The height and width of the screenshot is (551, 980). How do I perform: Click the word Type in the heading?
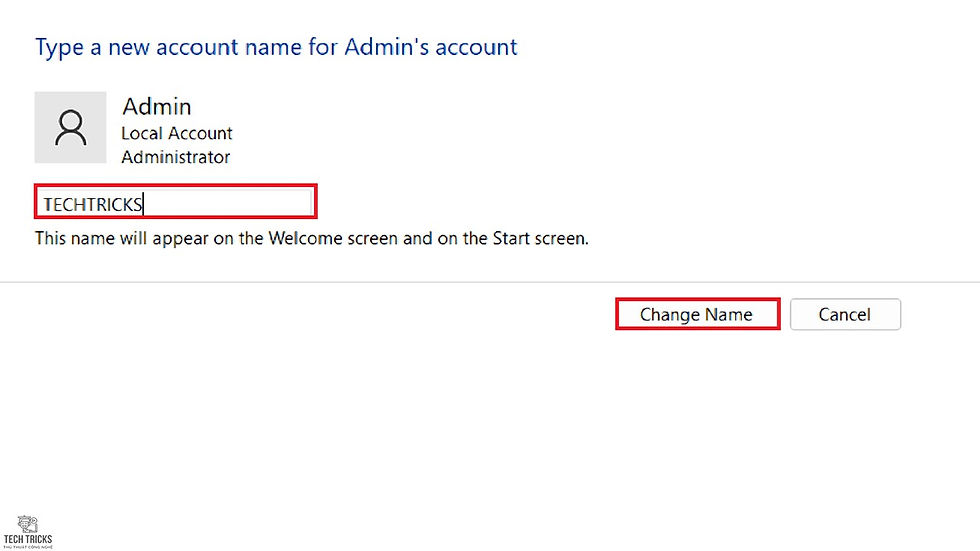(59, 48)
